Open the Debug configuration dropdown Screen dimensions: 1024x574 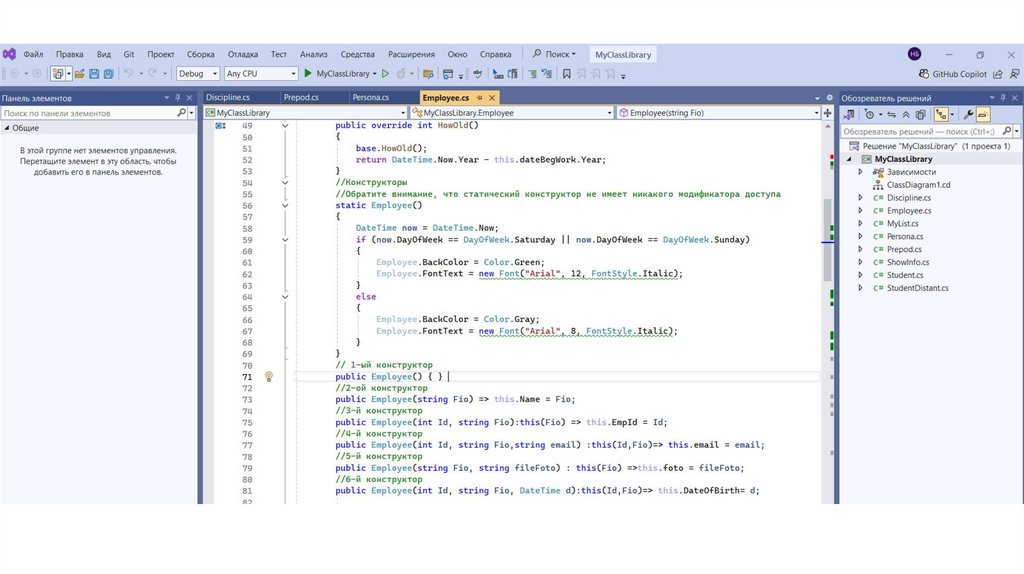[x=197, y=74]
